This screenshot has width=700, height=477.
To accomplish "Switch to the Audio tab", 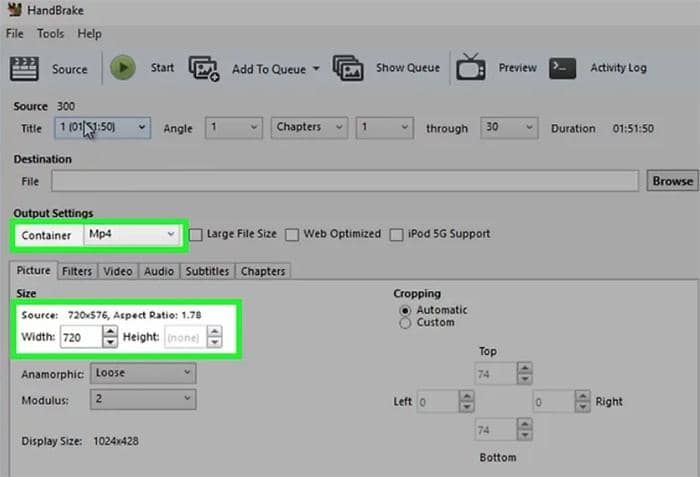I will click(158, 271).
